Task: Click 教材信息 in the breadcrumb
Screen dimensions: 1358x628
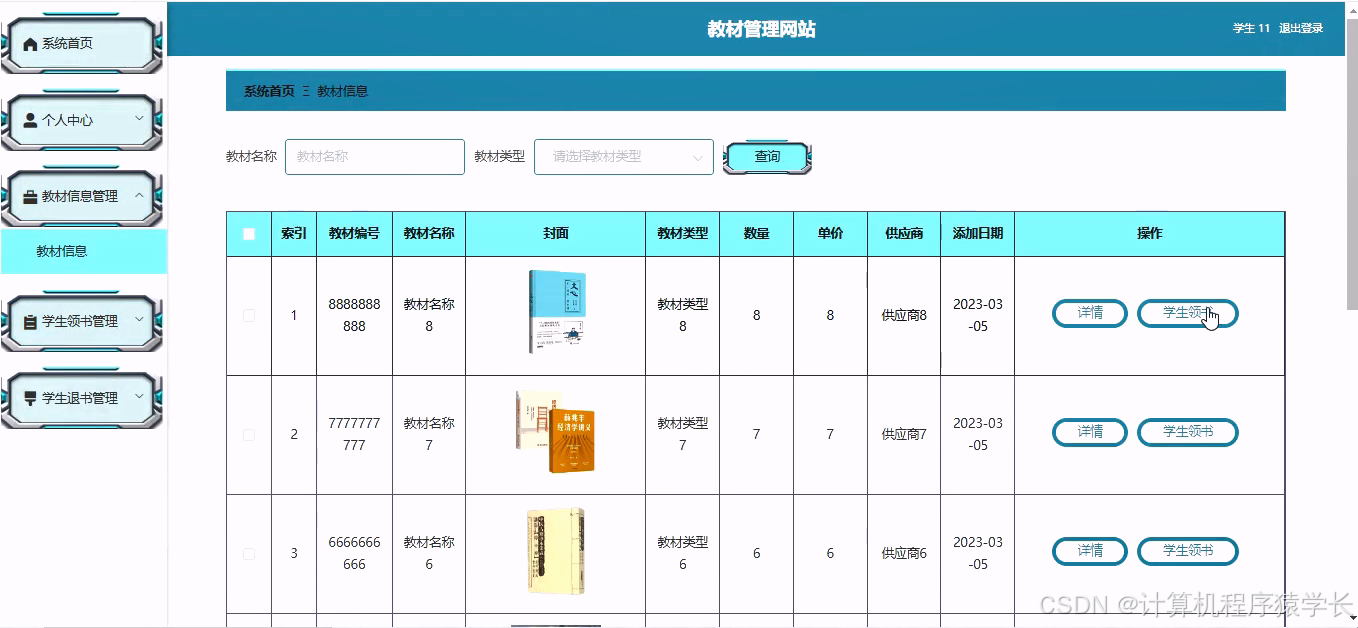Action: click(x=343, y=91)
